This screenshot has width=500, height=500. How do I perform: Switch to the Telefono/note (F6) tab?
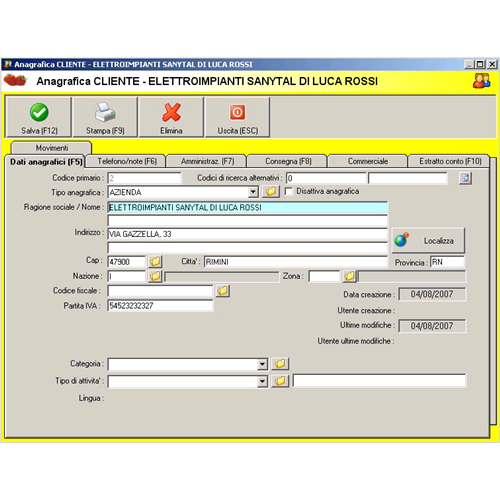[126, 161]
